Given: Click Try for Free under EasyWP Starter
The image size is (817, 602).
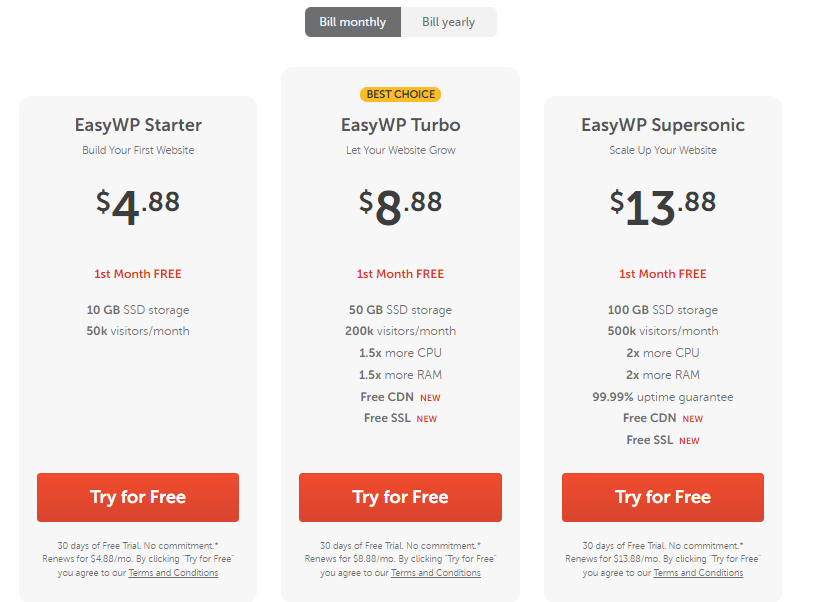Looking at the screenshot, I should pos(138,497).
